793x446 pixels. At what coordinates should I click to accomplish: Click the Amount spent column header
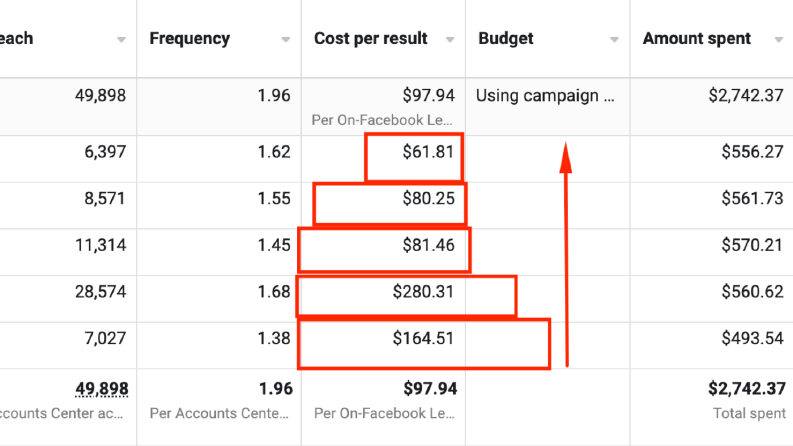pos(697,38)
